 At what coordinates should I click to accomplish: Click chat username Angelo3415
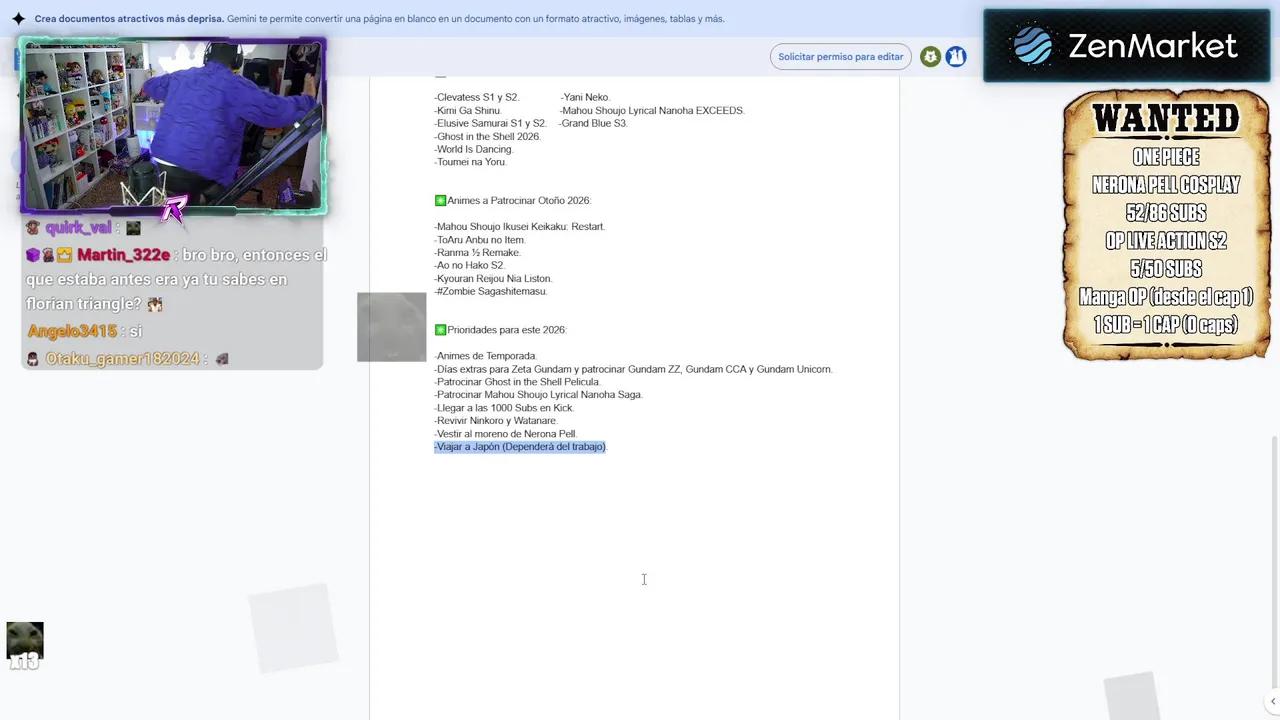point(72,331)
